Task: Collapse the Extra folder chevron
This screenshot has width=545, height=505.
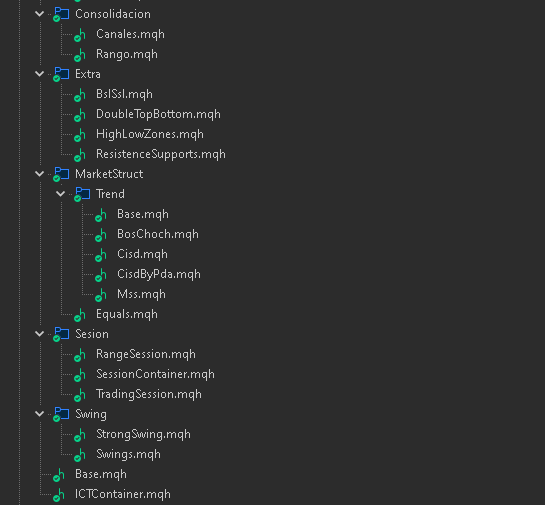Action: click(40, 74)
